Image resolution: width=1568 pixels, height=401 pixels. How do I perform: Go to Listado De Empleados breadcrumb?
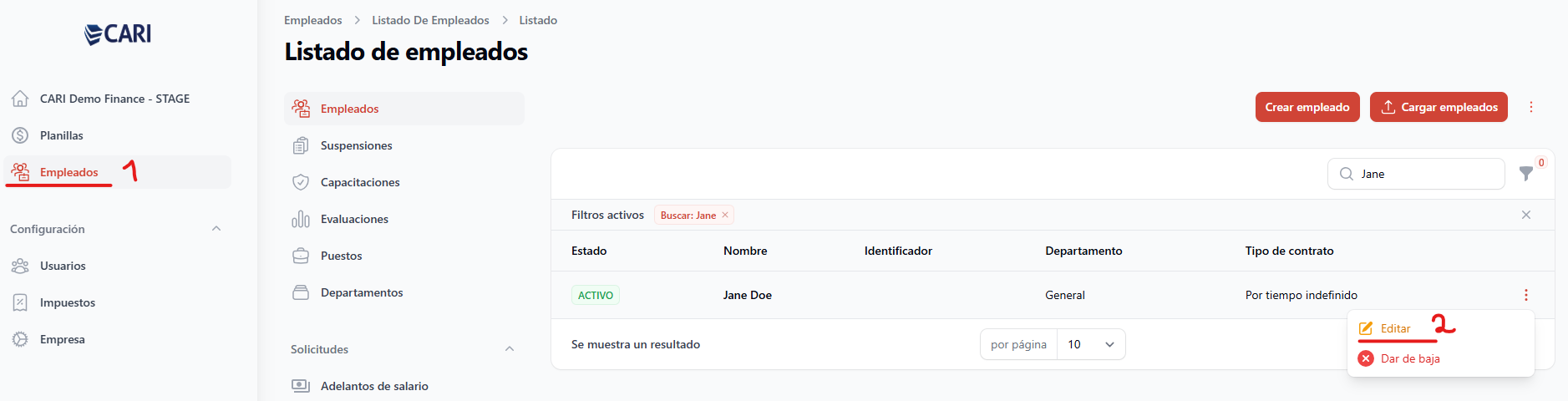(x=431, y=20)
